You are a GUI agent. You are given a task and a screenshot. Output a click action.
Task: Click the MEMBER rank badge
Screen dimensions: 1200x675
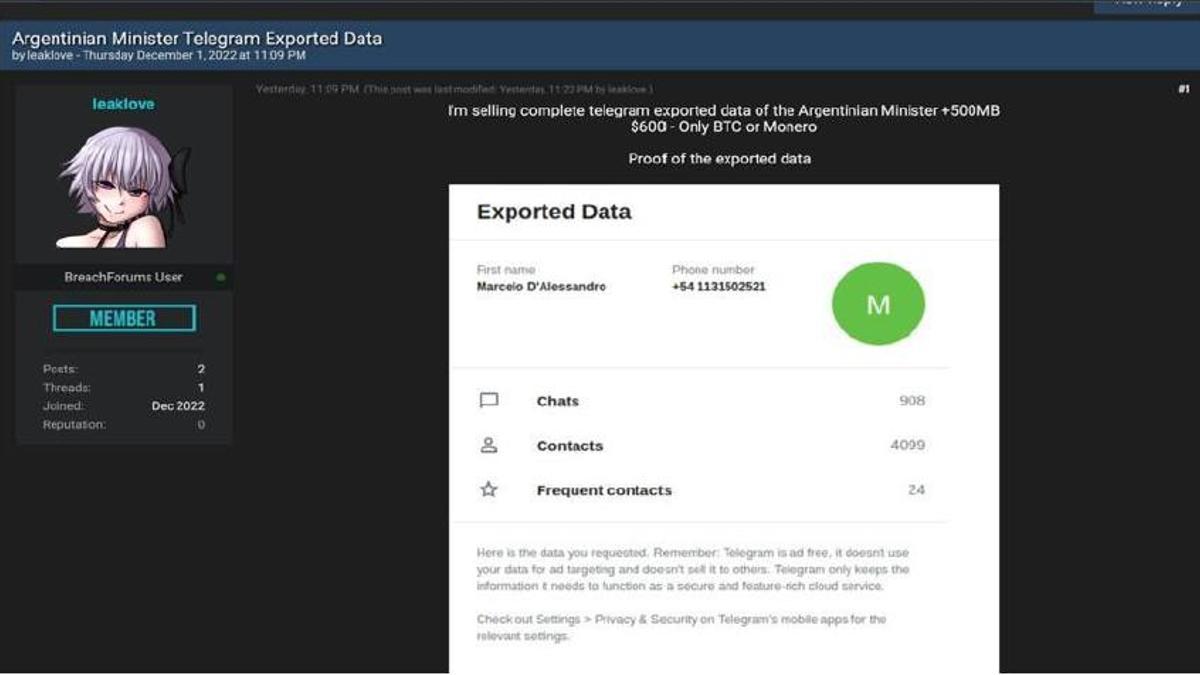(x=124, y=318)
